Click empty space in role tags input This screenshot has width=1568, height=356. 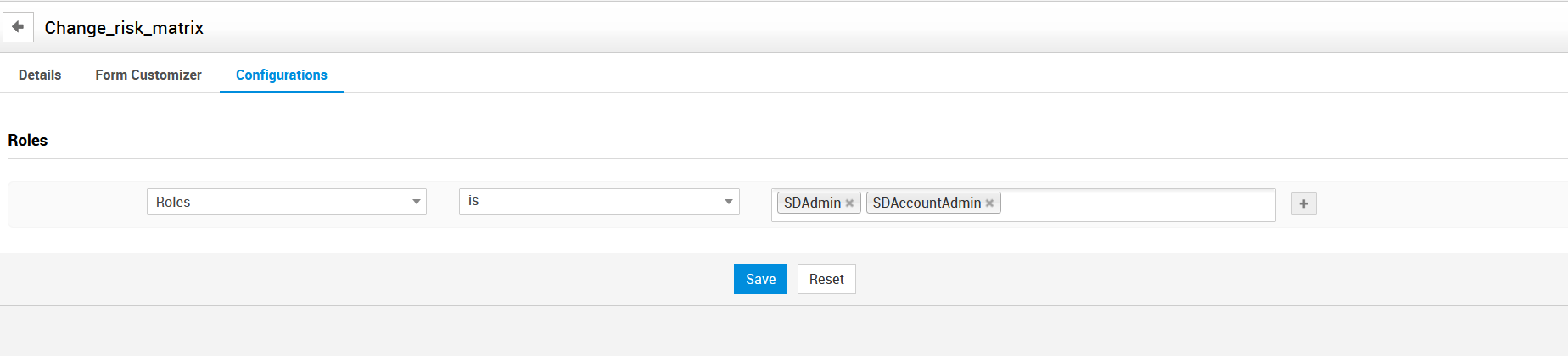coord(1137,204)
